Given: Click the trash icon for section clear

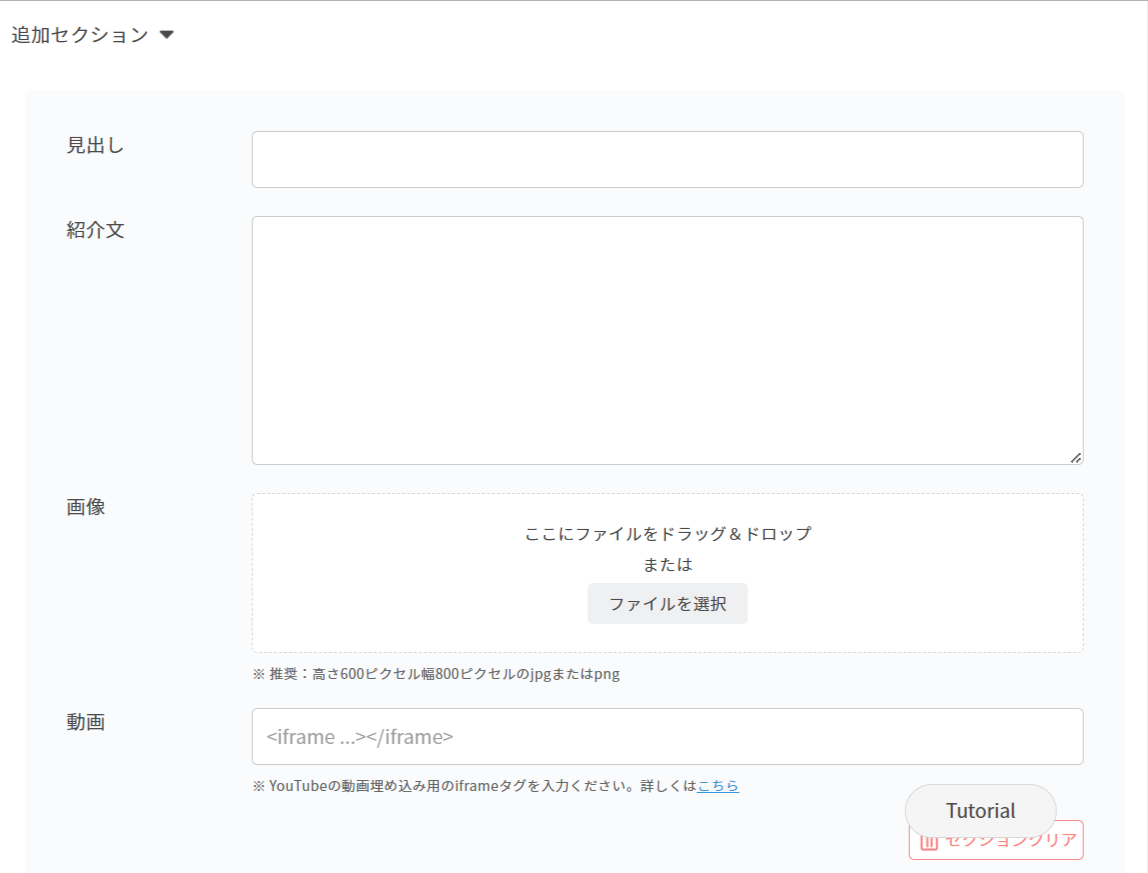Looking at the screenshot, I should click(928, 842).
